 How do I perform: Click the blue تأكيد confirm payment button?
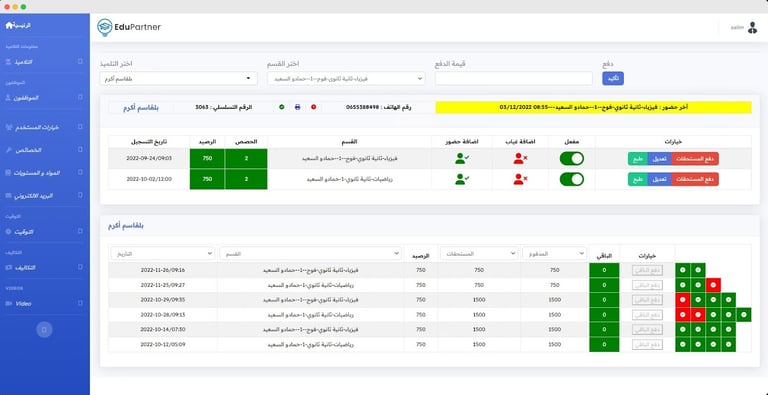613,78
